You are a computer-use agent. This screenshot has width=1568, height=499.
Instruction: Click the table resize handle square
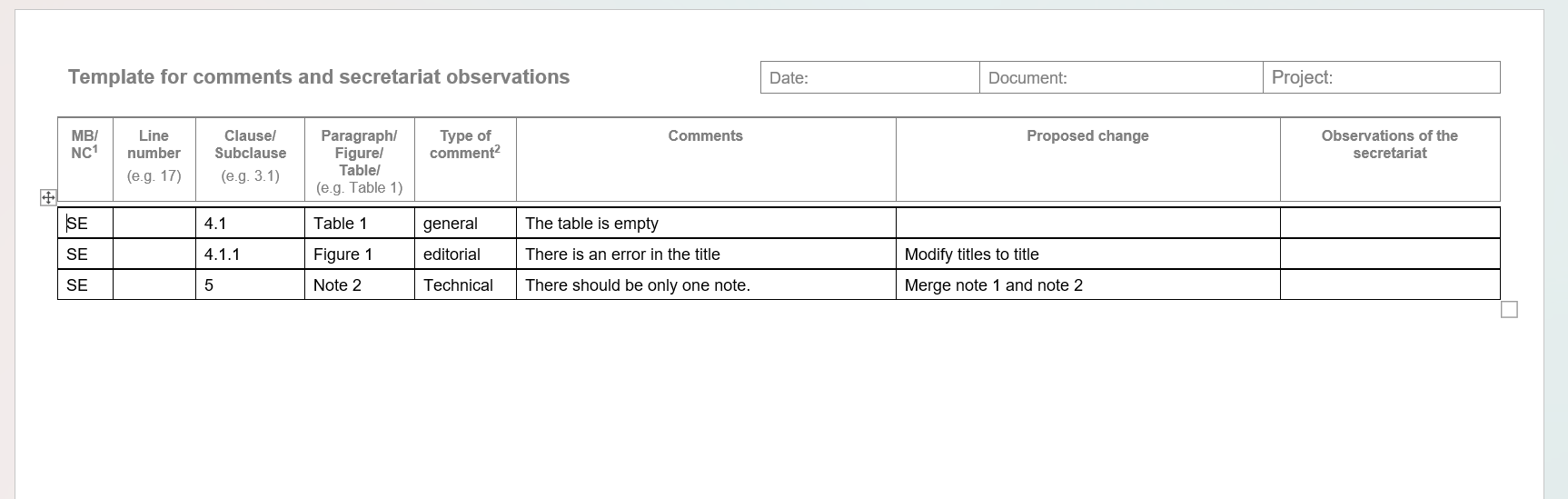click(1509, 310)
